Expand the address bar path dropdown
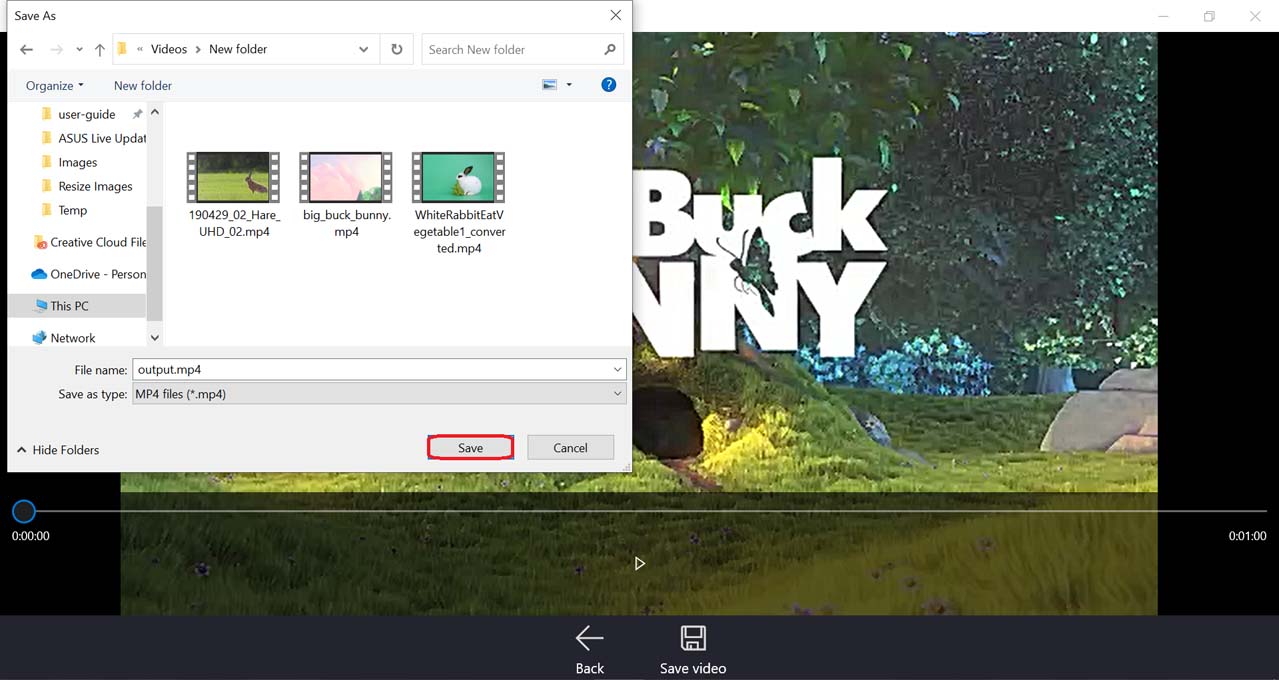This screenshot has width=1279, height=680. (x=363, y=49)
